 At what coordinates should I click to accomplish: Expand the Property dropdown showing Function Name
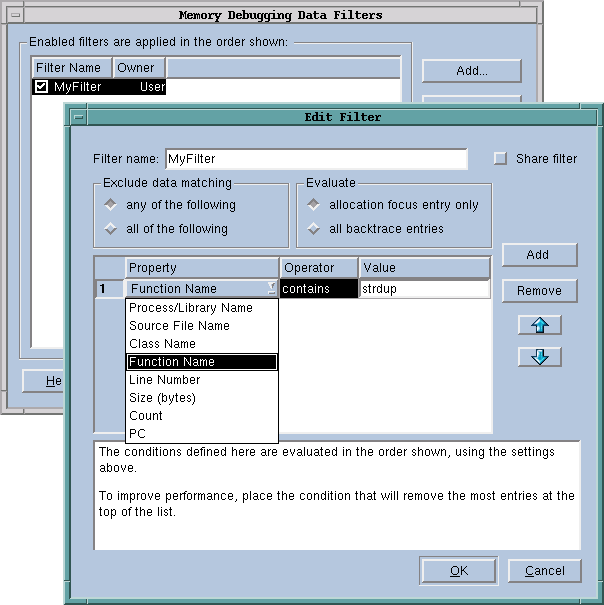[202, 289]
